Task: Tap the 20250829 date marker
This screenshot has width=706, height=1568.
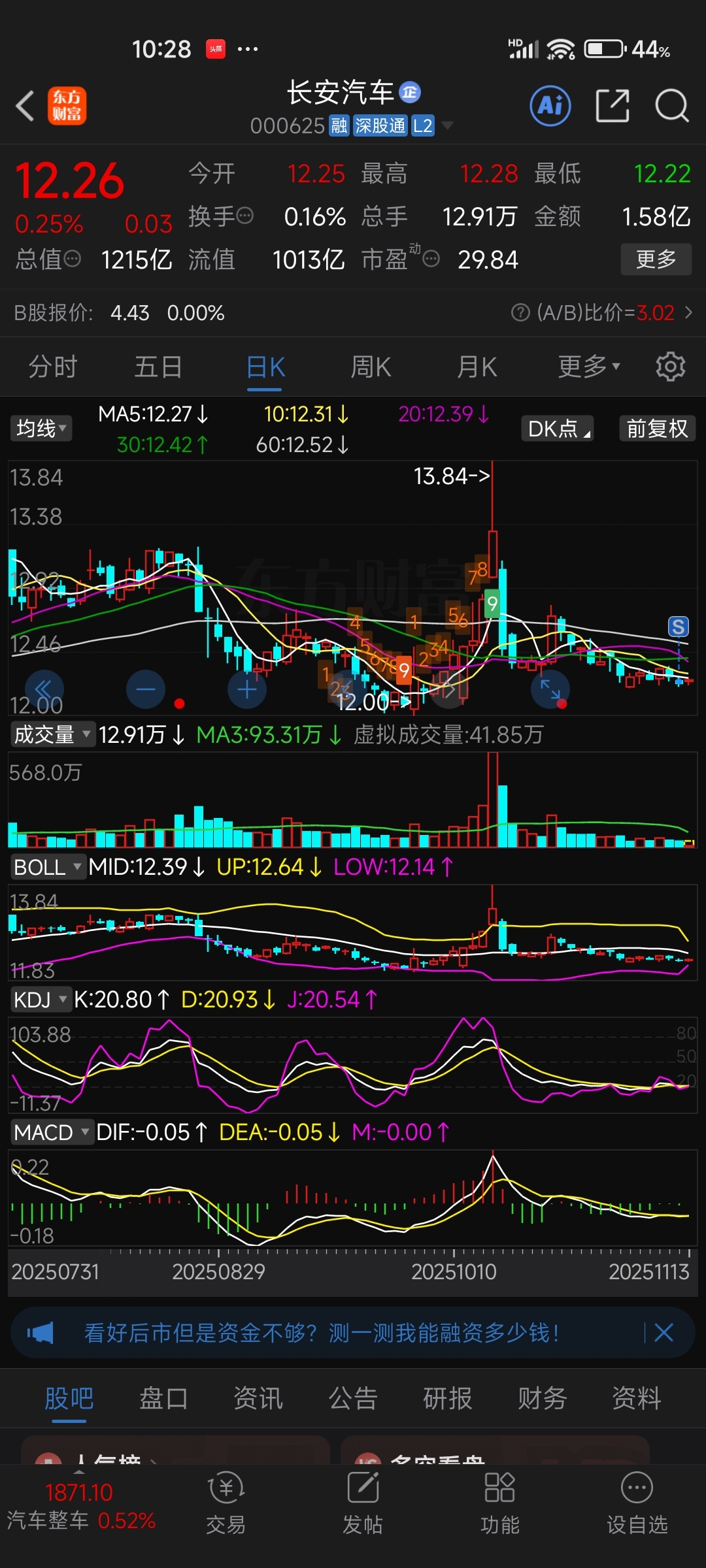Action: pyautogui.click(x=218, y=1271)
